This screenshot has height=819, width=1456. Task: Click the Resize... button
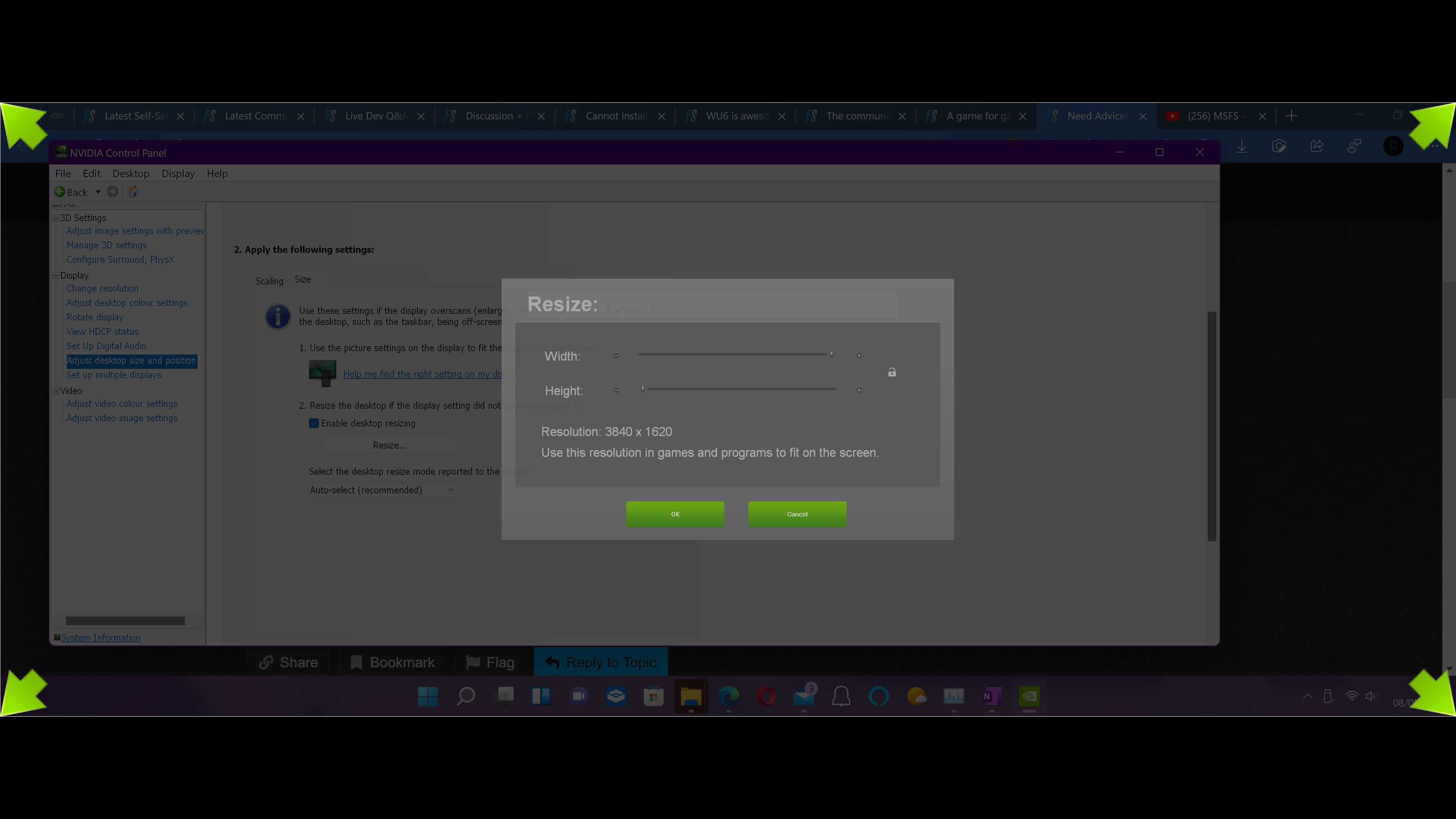pos(389,446)
